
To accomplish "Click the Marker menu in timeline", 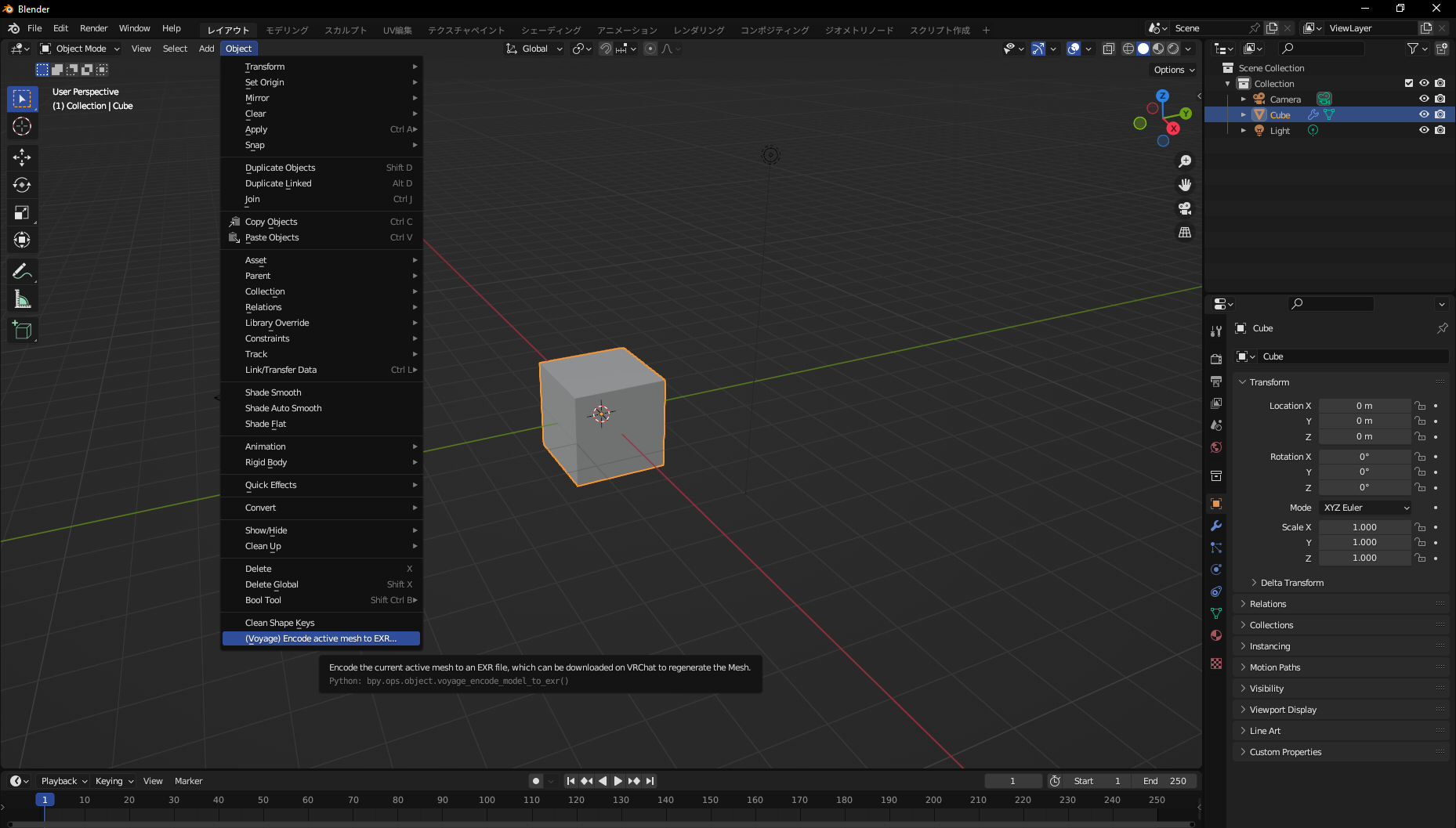I will pyautogui.click(x=188, y=781).
